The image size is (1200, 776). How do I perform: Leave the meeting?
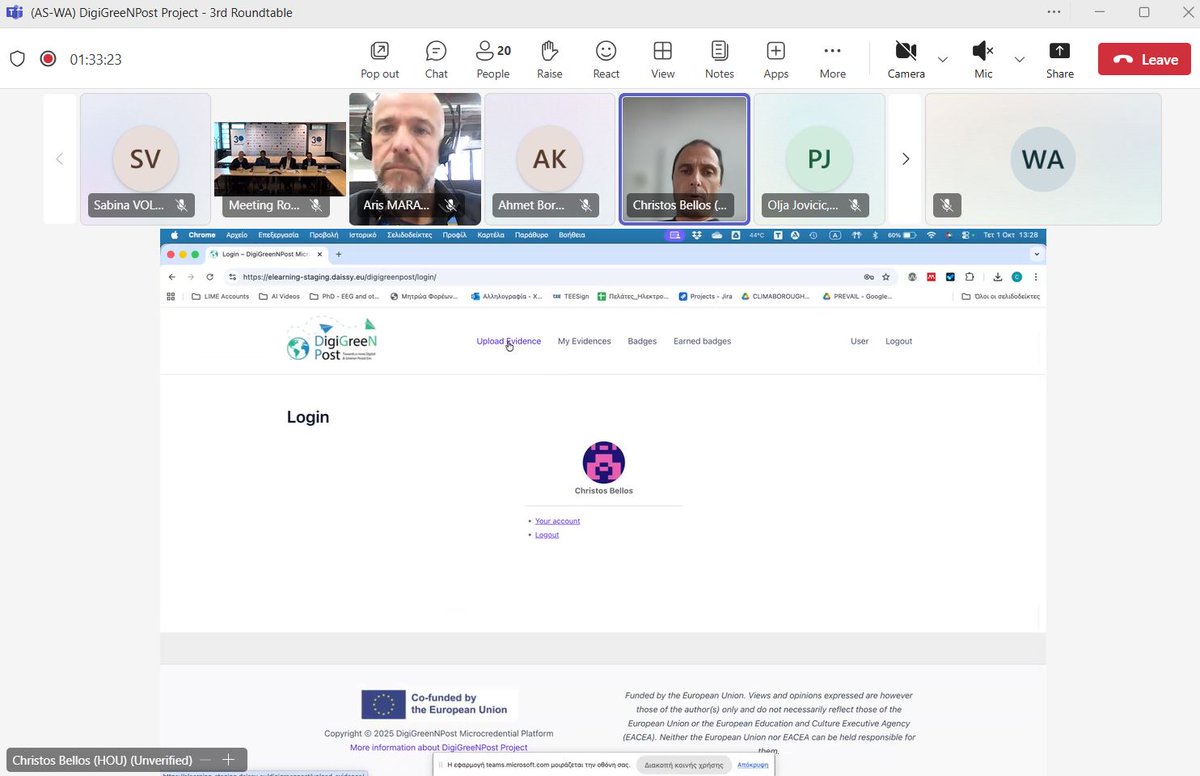click(x=1144, y=59)
